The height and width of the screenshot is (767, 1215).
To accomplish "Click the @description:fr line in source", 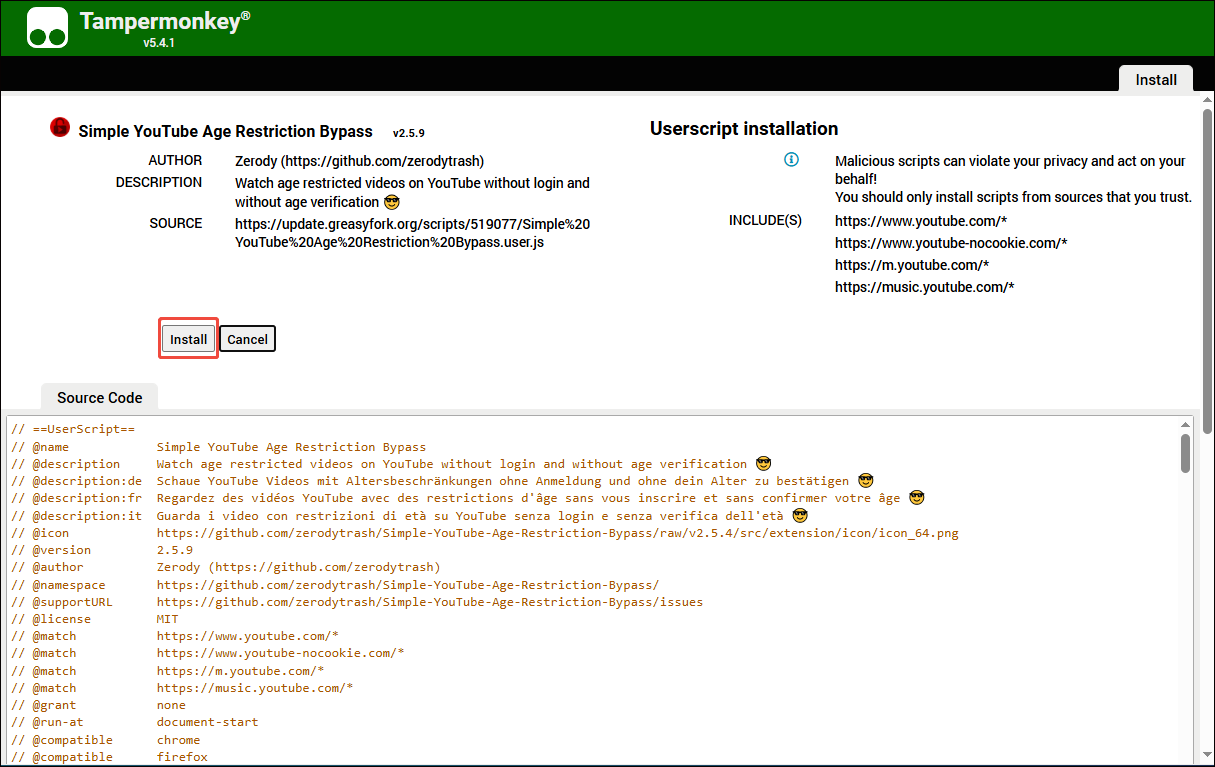I will 468,498.
